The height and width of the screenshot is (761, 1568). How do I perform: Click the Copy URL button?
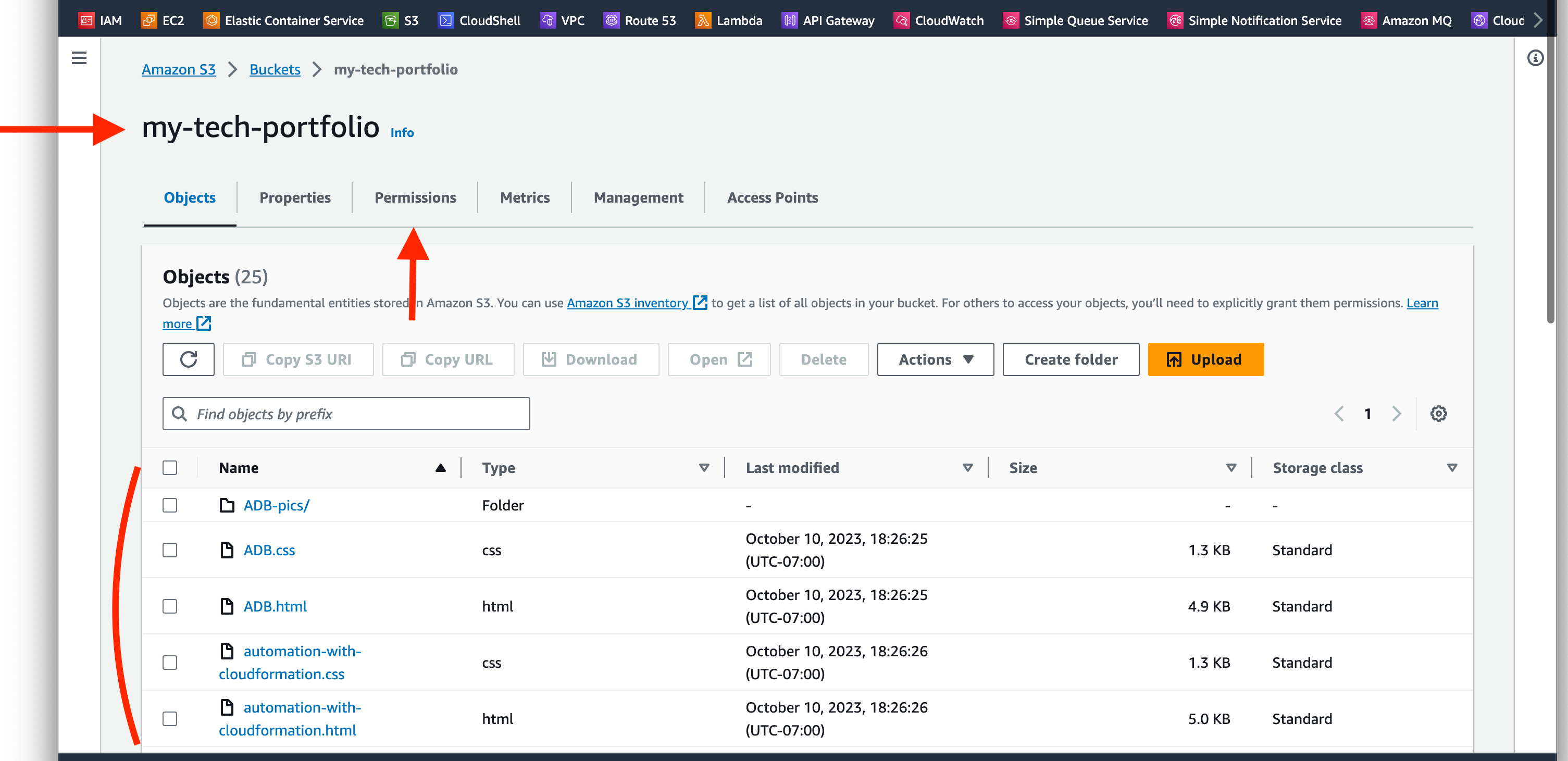[x=448, y=359]
